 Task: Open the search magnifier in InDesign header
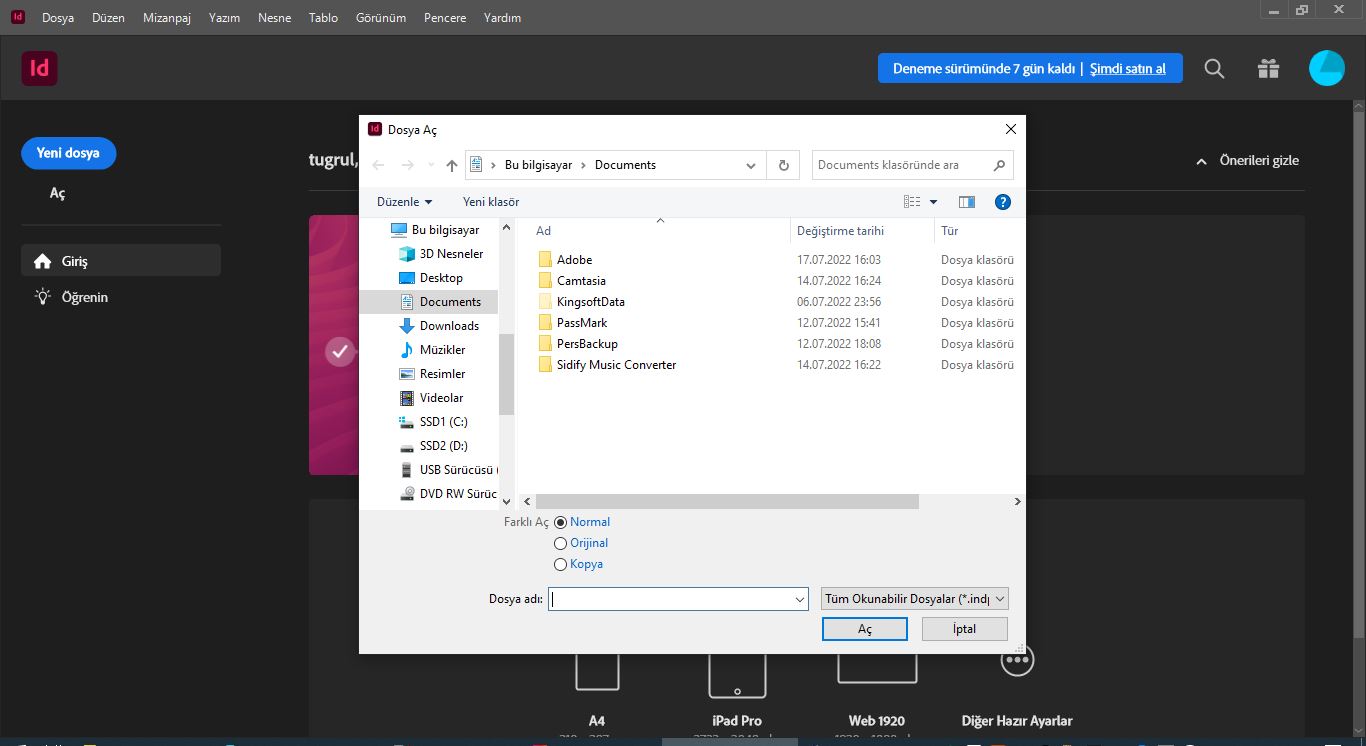(1214, 69)
